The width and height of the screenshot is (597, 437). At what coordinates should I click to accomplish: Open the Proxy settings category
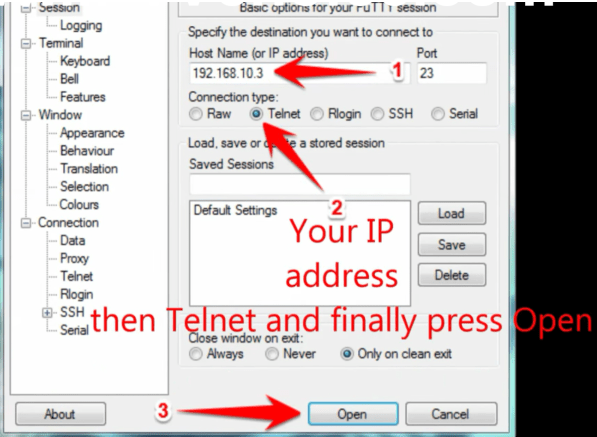coord(74,258)
